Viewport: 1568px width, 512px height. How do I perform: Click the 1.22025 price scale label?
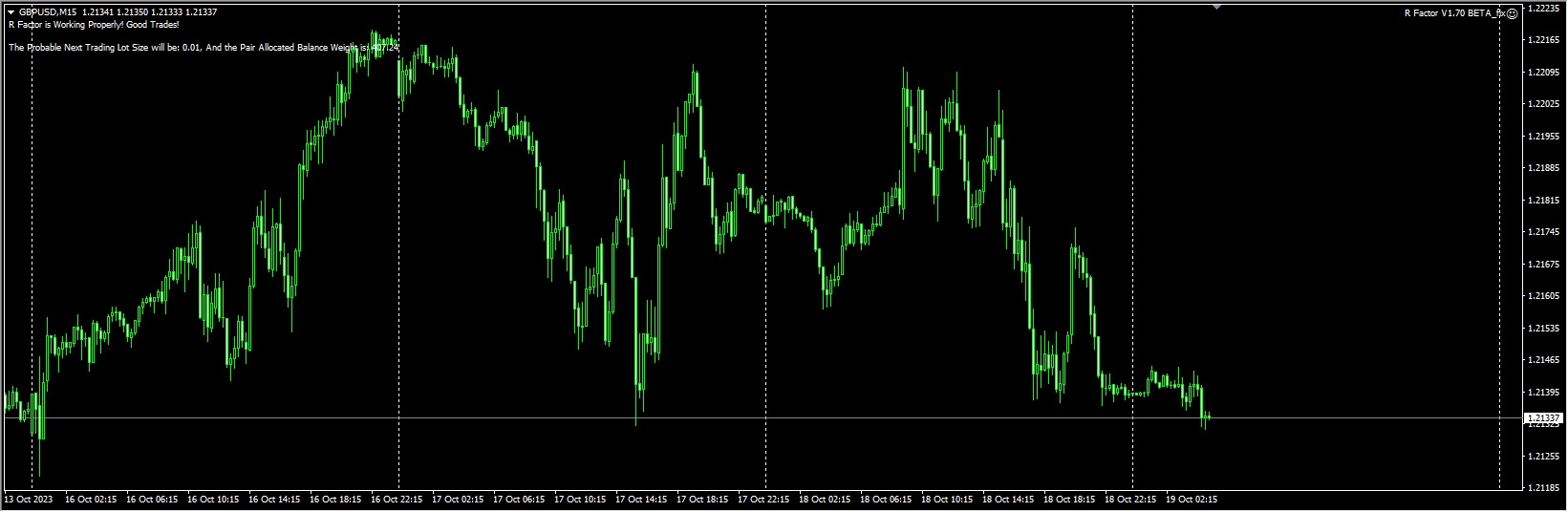1544,104
